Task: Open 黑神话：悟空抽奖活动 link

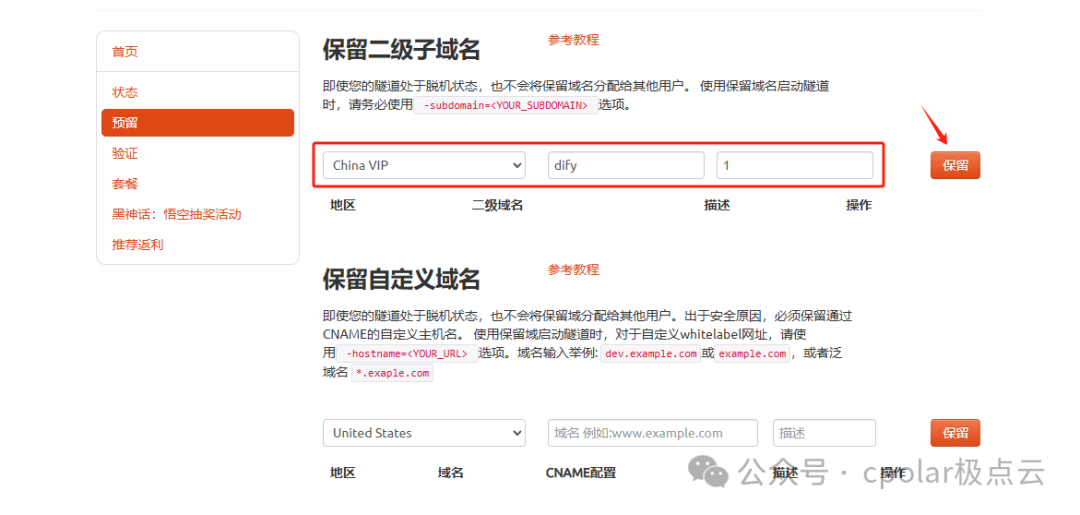Action: [x=176, y=214]
